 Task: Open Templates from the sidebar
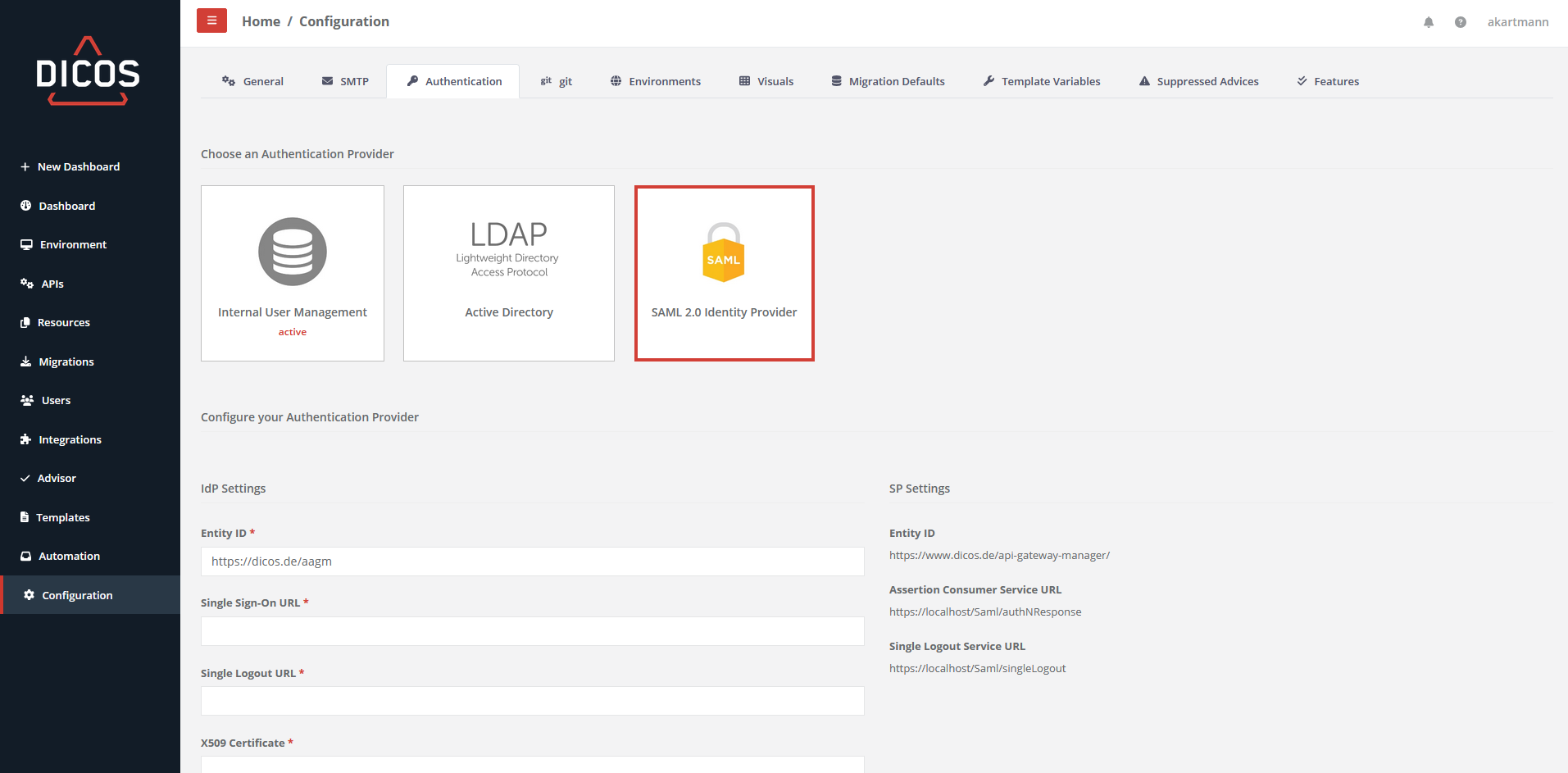(x=63, y=516)
